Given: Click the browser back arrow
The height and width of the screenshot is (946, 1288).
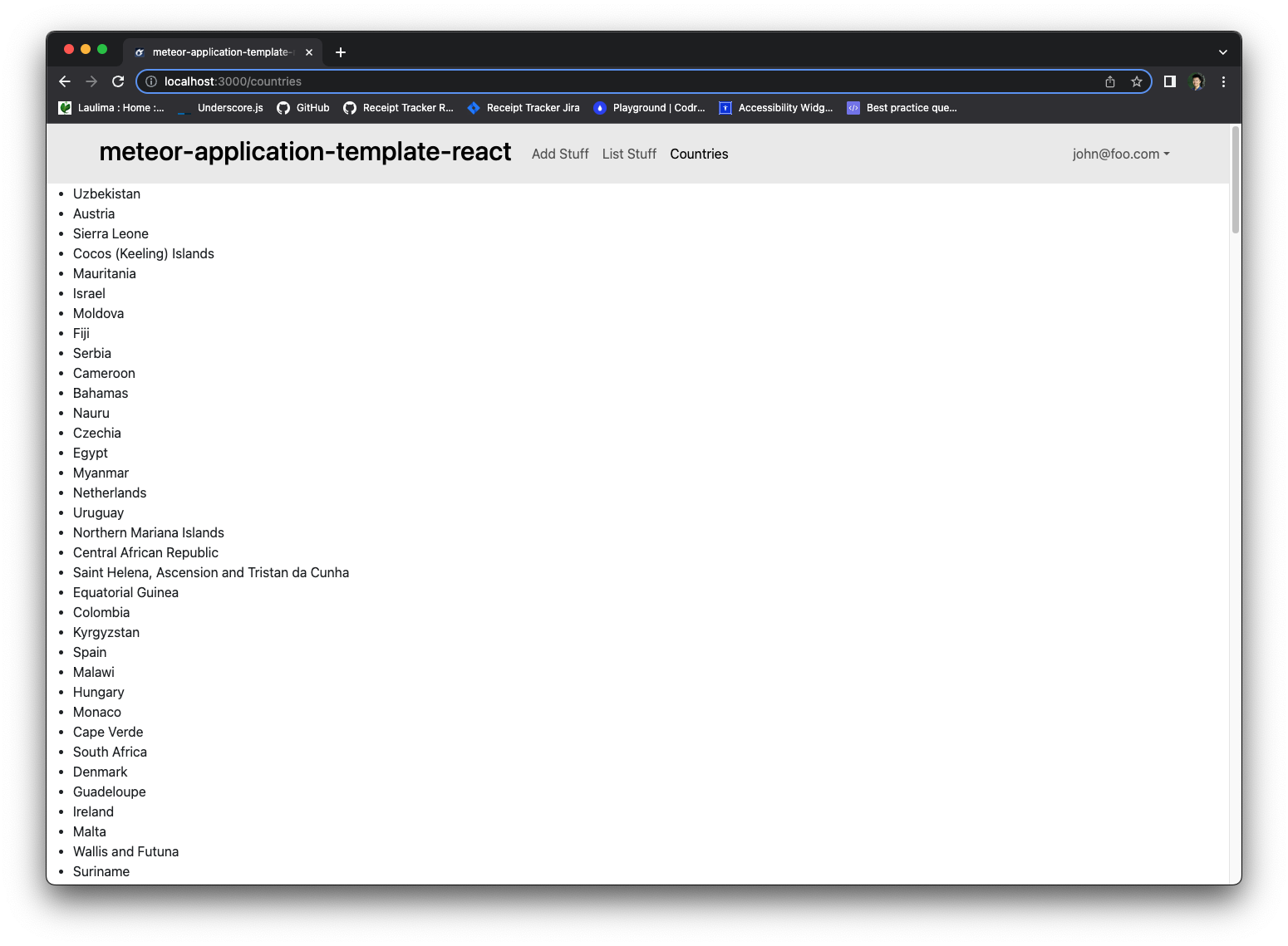Looking at the screenshot, I should (65, 81).
